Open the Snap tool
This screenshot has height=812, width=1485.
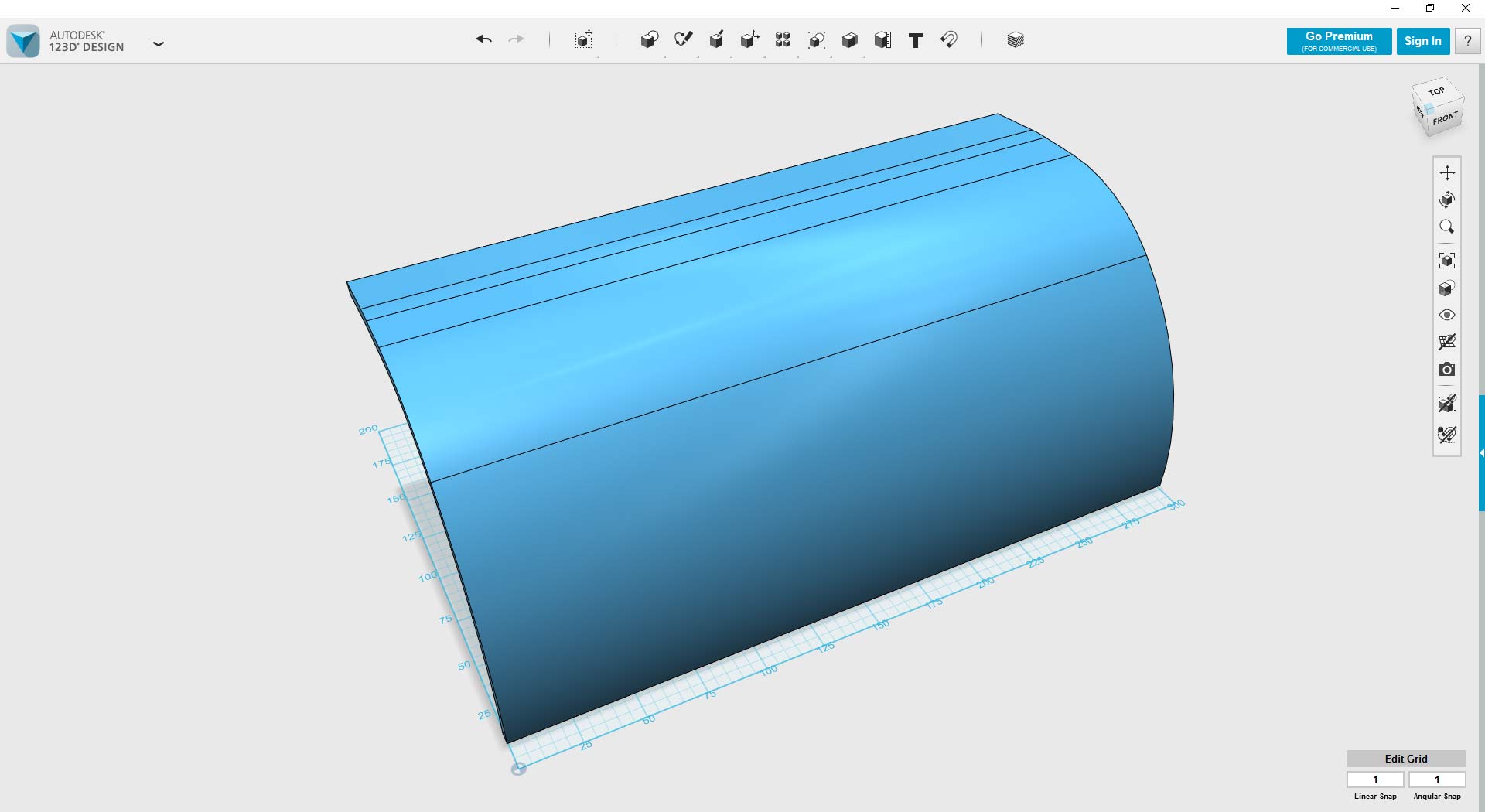pyautogui.click(x=950, y=39)
